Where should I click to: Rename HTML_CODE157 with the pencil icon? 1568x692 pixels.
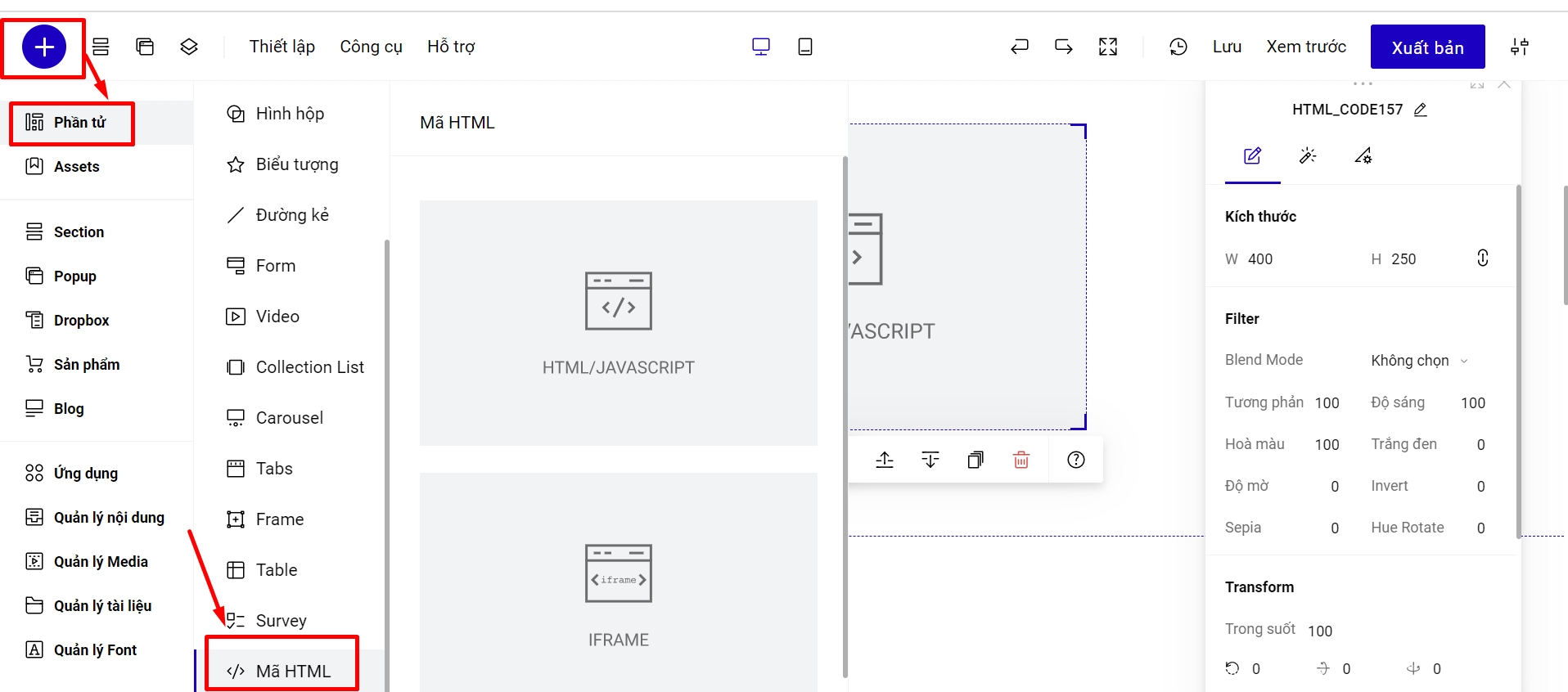pos(1421,110)
